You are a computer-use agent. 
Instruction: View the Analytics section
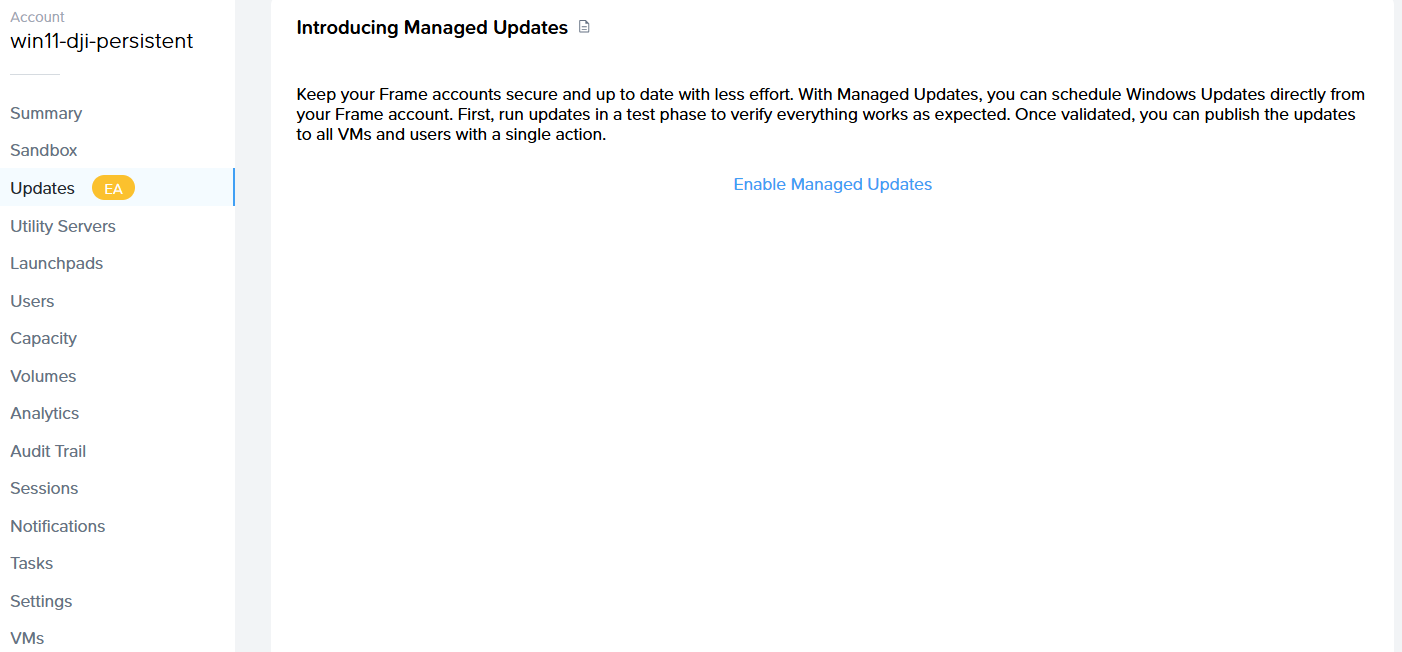pyautogui.click(x=45, y=413)
